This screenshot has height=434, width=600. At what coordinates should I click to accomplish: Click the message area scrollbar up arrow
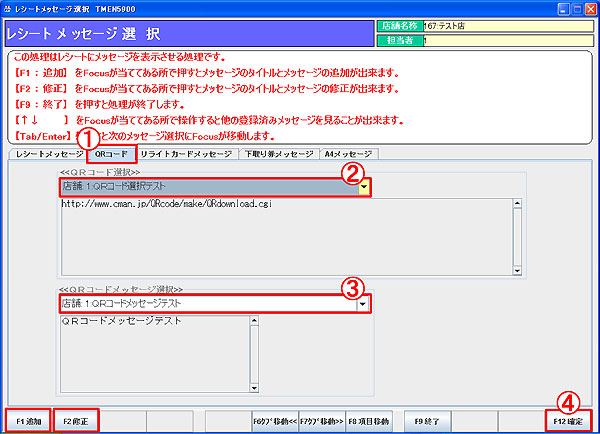[254, 320]
